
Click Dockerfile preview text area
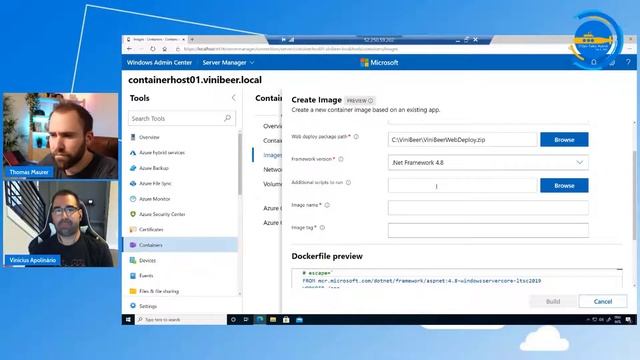[x=457, y=279]
